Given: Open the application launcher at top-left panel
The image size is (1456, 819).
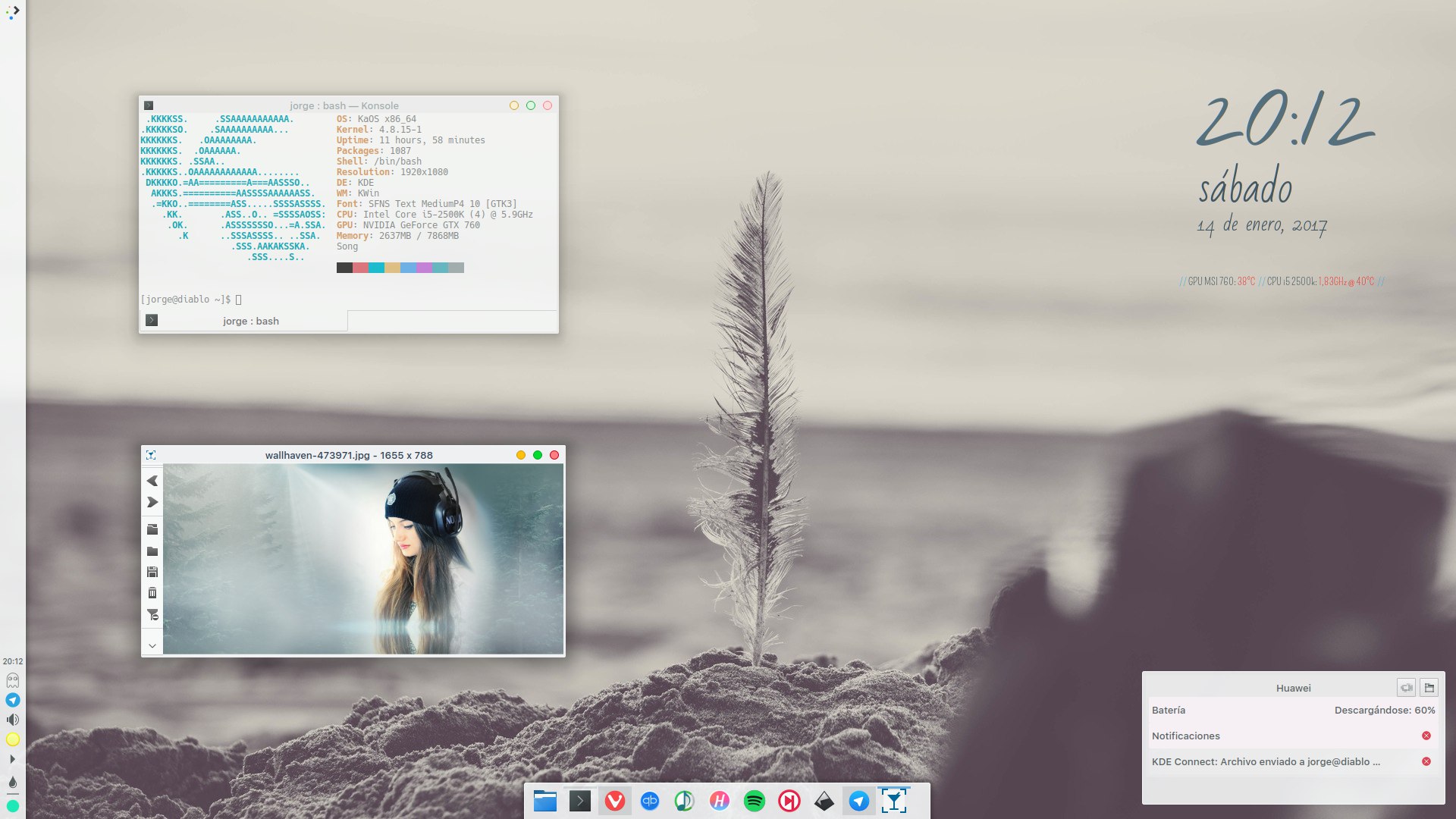Looking at the screenshot, I should (x=13, y=11).
